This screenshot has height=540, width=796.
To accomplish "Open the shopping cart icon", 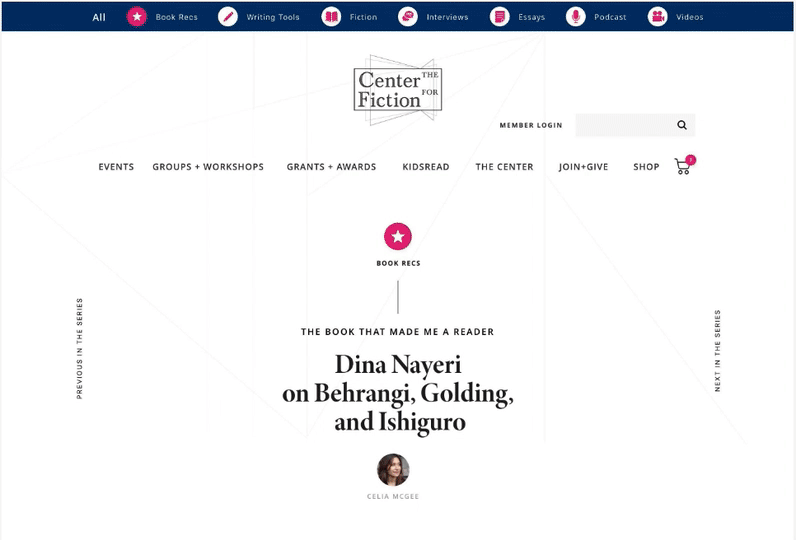I will (x=682, y=167).
